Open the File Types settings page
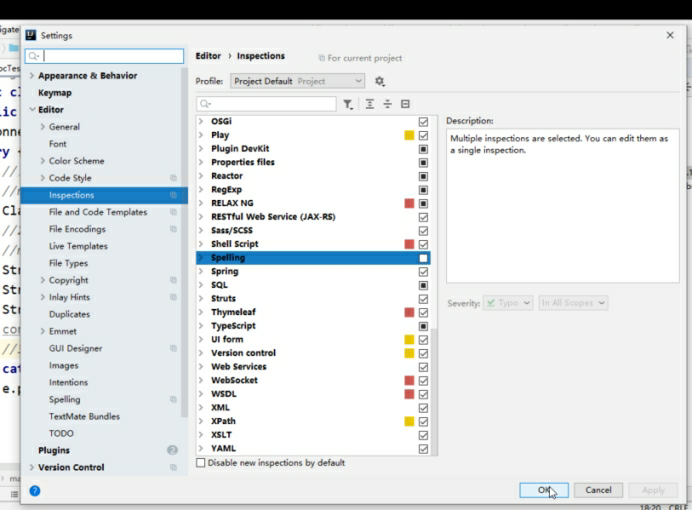Viewport: 693px width, 510px height. [x=69, y=263]
